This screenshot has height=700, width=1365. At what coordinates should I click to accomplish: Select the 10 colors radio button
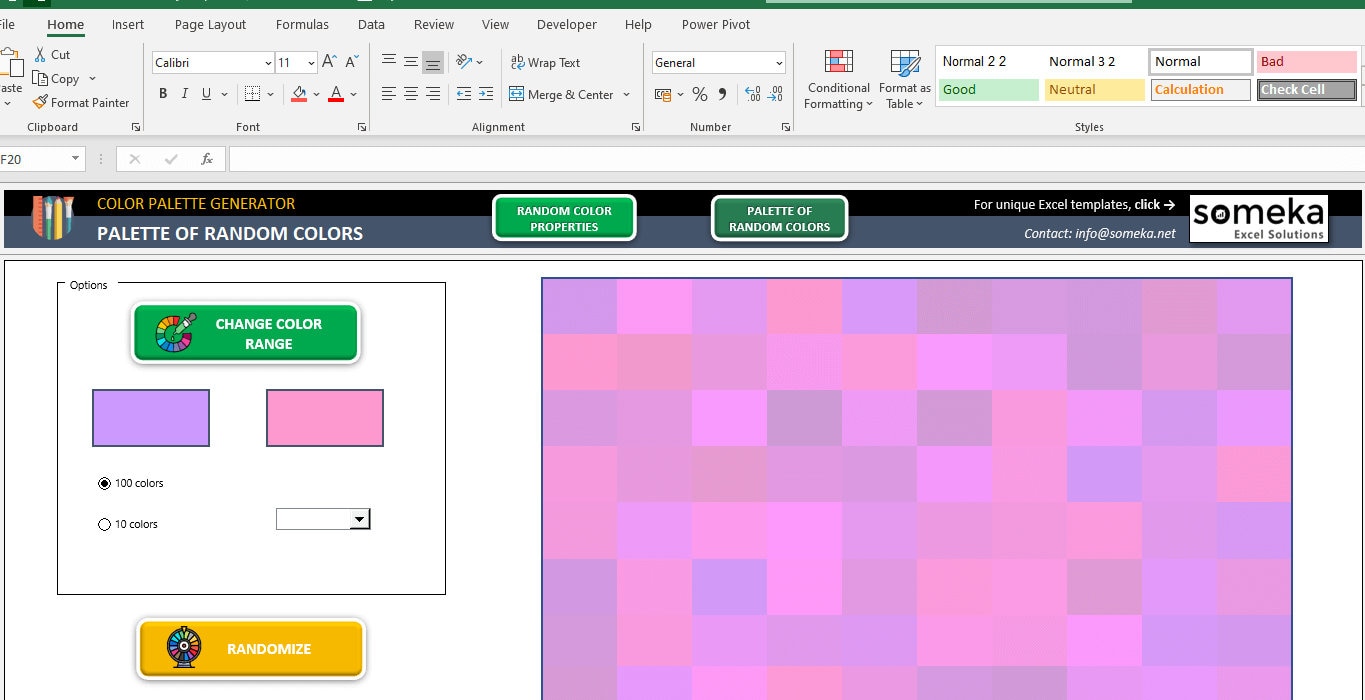(104, 523)
